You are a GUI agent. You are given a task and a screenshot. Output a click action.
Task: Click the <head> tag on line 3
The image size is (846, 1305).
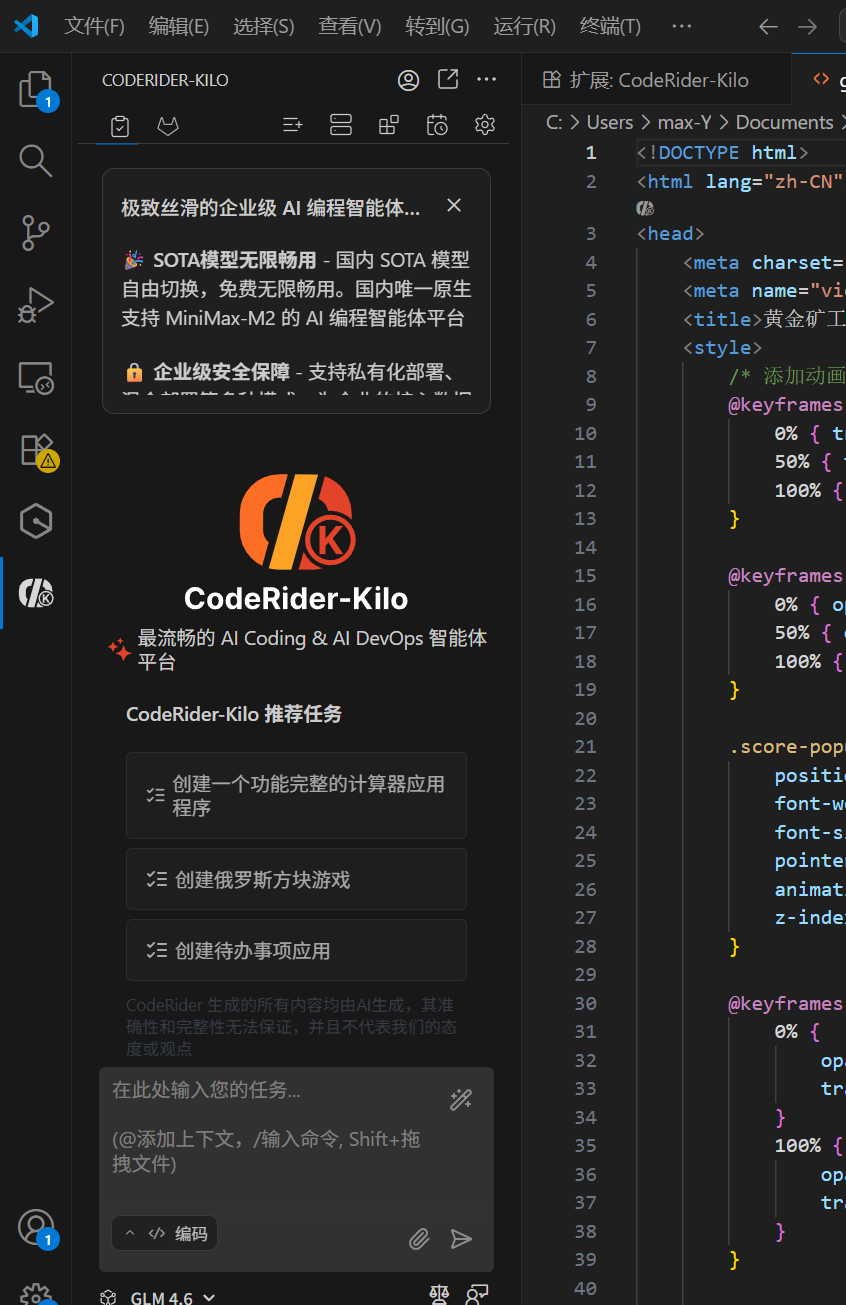point(671,234)
